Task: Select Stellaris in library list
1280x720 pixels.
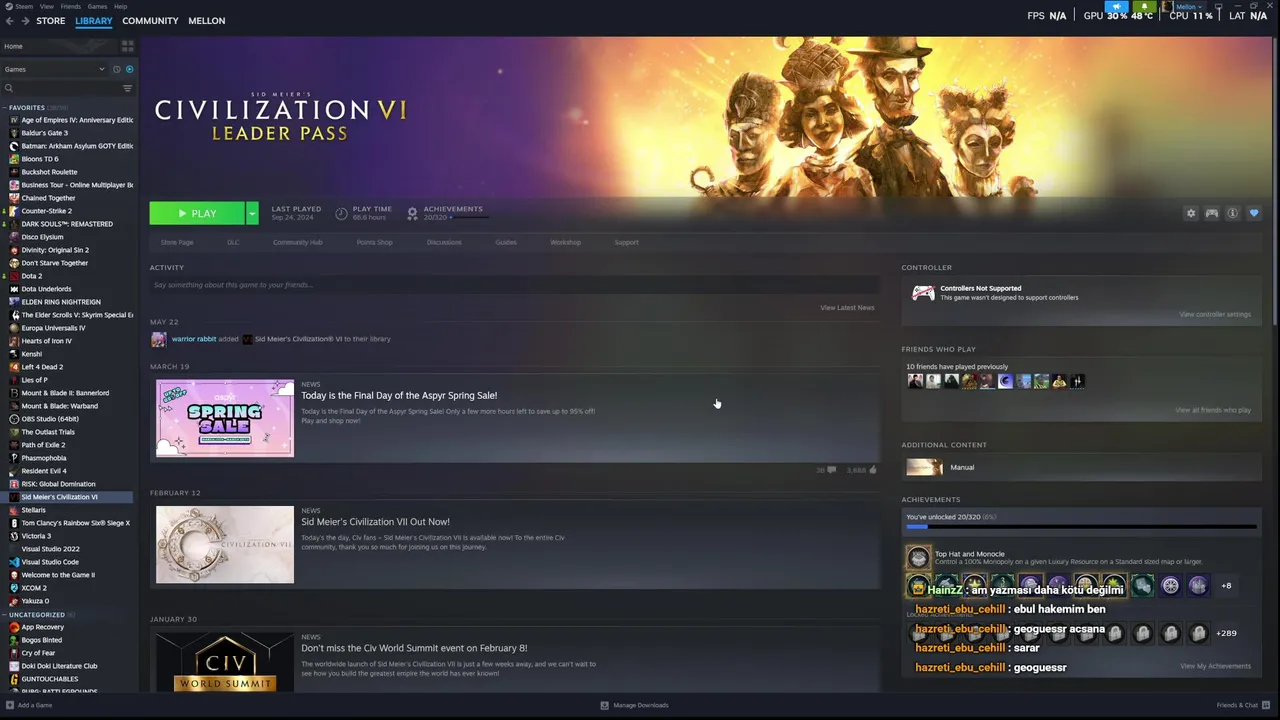Action: coord(33,510)
